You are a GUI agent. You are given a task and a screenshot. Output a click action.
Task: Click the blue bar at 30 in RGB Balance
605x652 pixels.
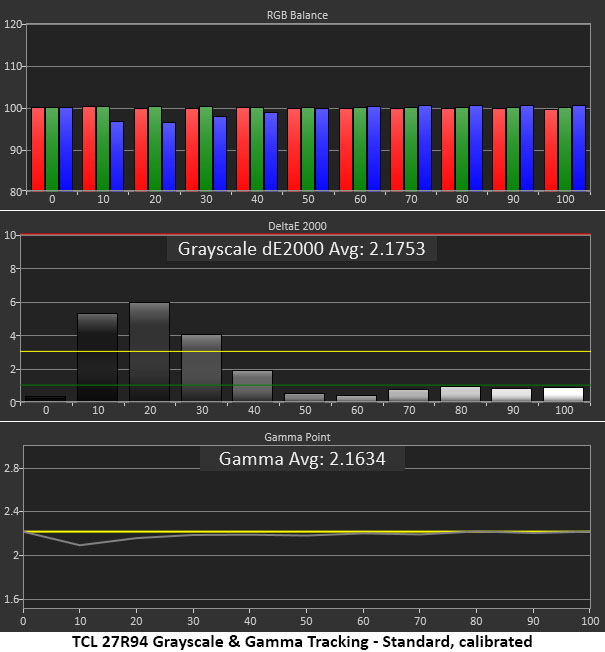point(220,153)
